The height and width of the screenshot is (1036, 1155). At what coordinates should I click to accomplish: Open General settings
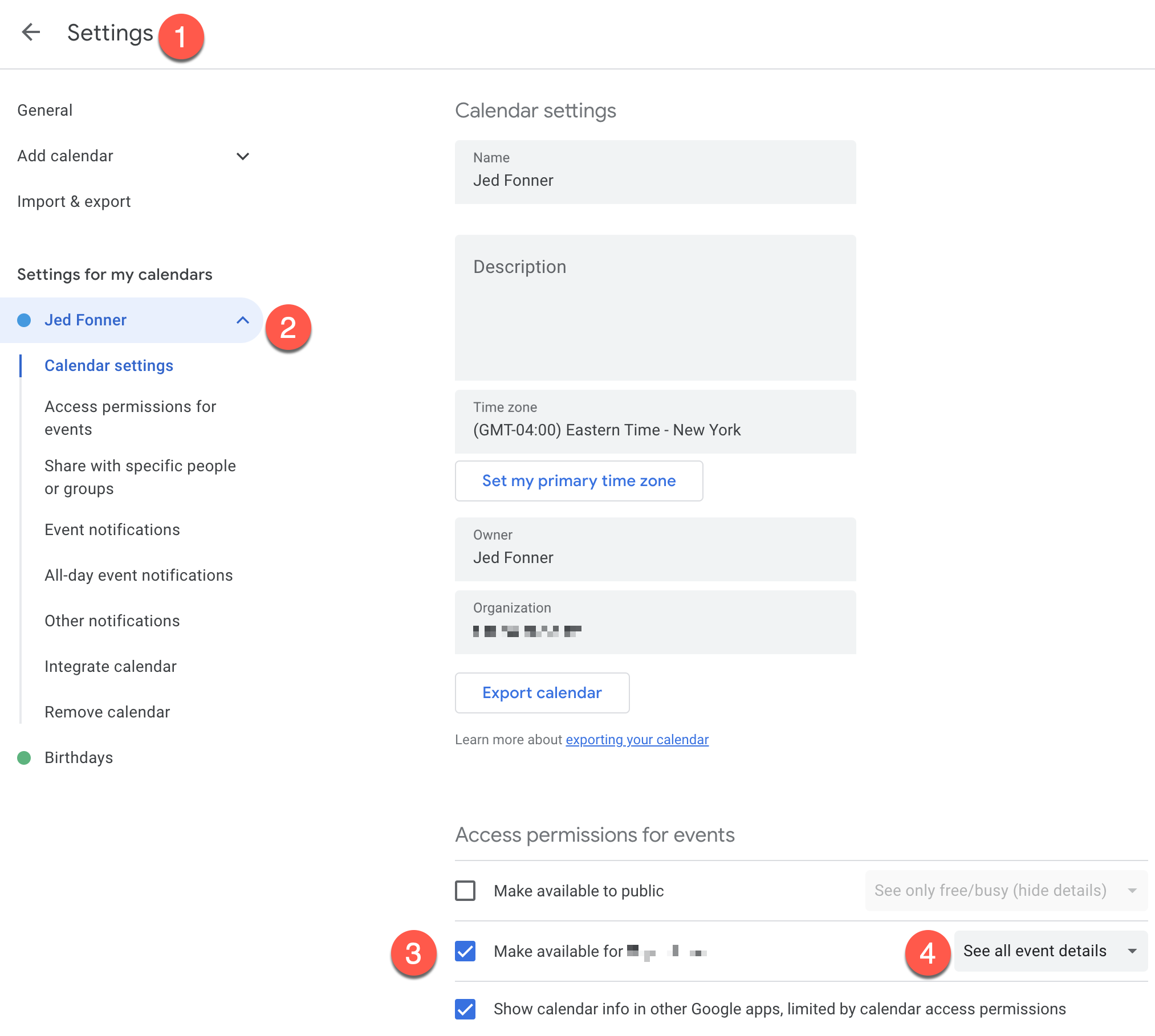click(x=45, y=110)
